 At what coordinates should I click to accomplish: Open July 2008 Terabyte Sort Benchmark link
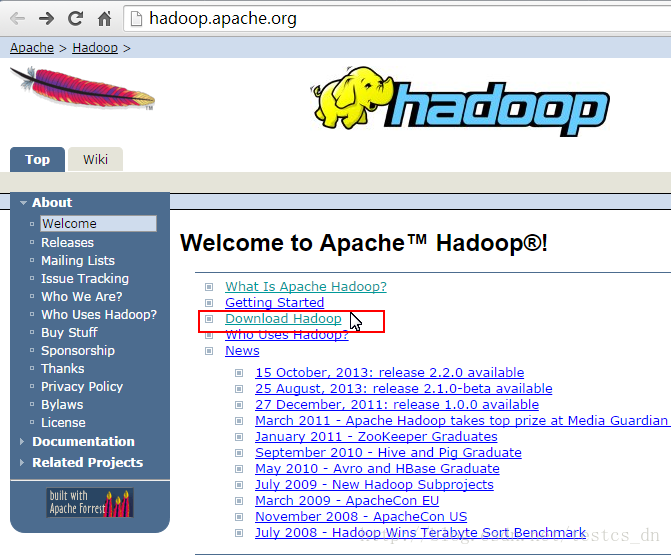point(420,533)
